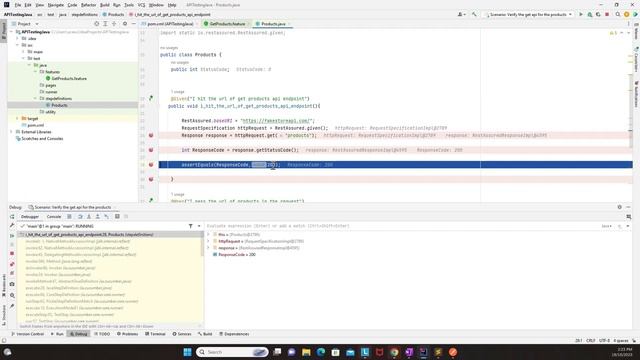Select pom.xml in project tree
Viewport: 640px width, 360px height.
click(x=36, y=125)
